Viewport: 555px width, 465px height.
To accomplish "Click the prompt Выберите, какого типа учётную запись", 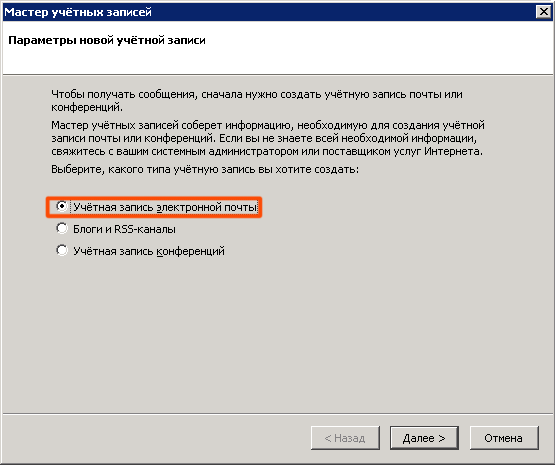I will [205, 170].
